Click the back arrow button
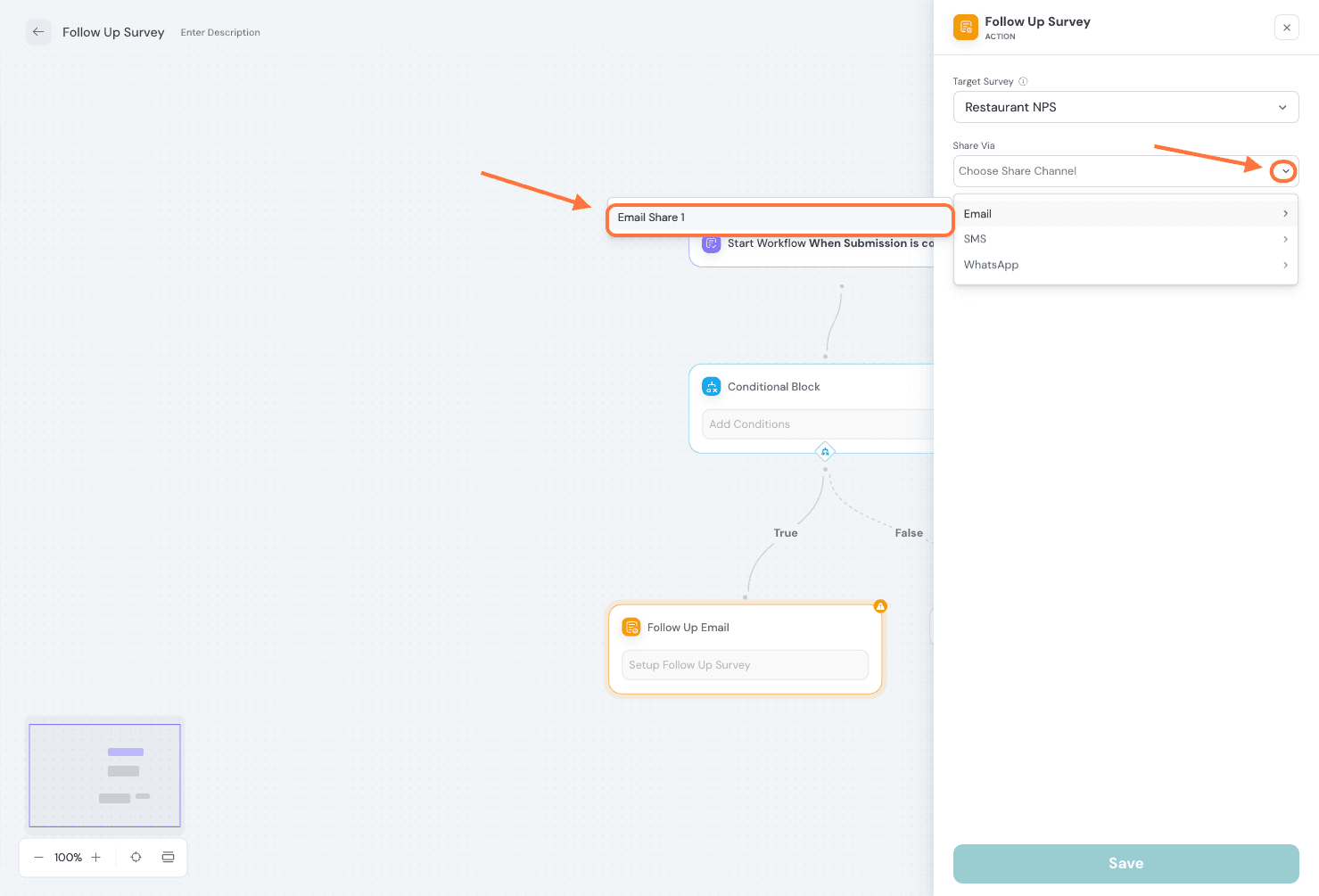Screen dimensions: 1319x896 click(x=37, y=32)
